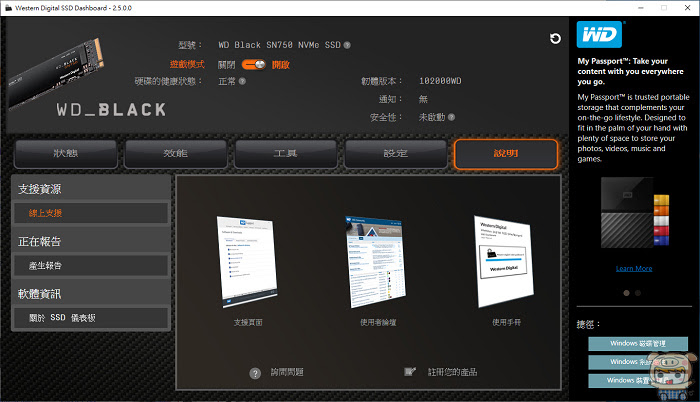Image resolution: width=700 pixels, height=402 pixels.
Task: Open the 設定 tab
Action: 396,154
